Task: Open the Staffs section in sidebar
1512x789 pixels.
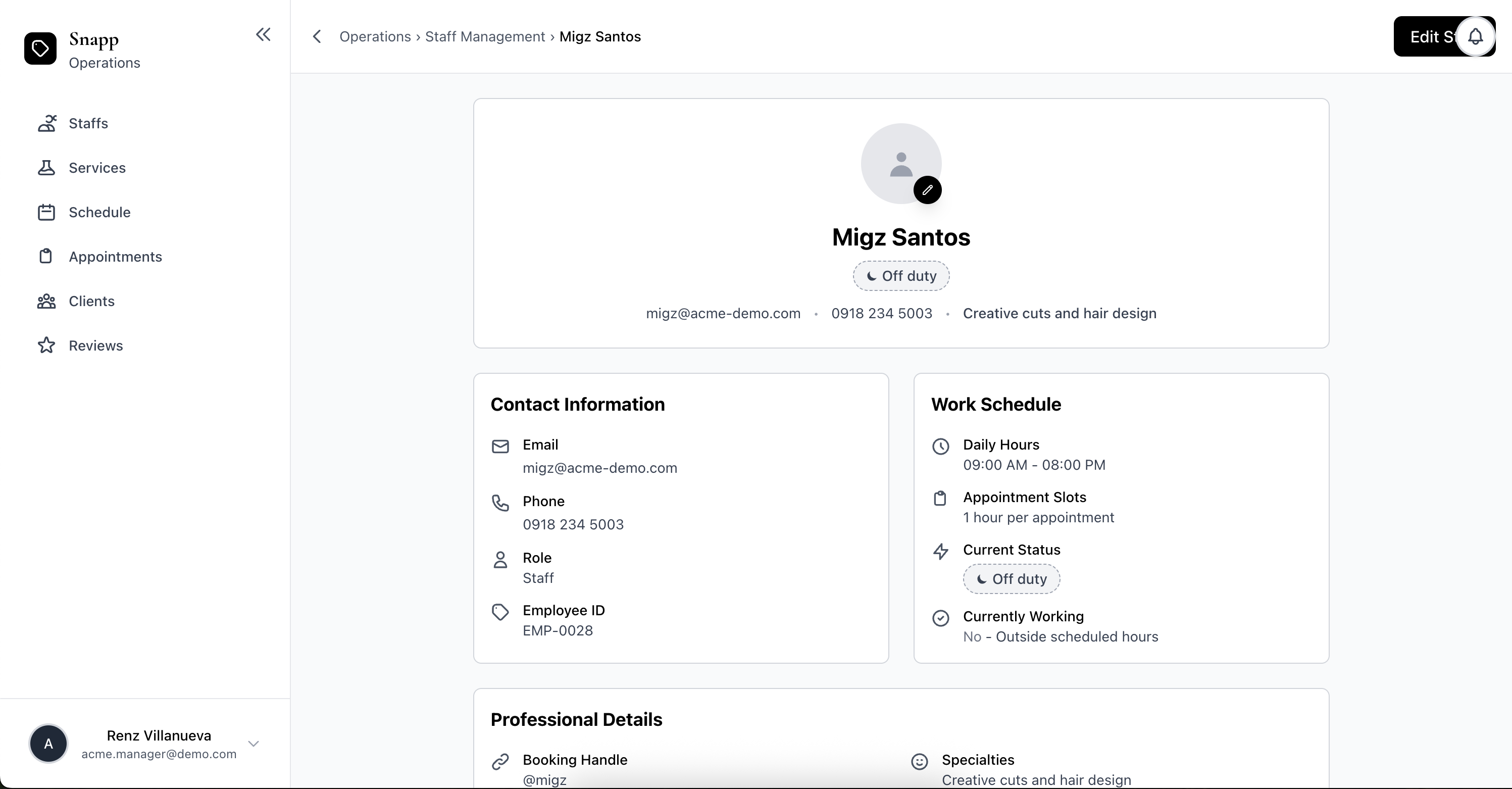Action: (x=89, y=123)
